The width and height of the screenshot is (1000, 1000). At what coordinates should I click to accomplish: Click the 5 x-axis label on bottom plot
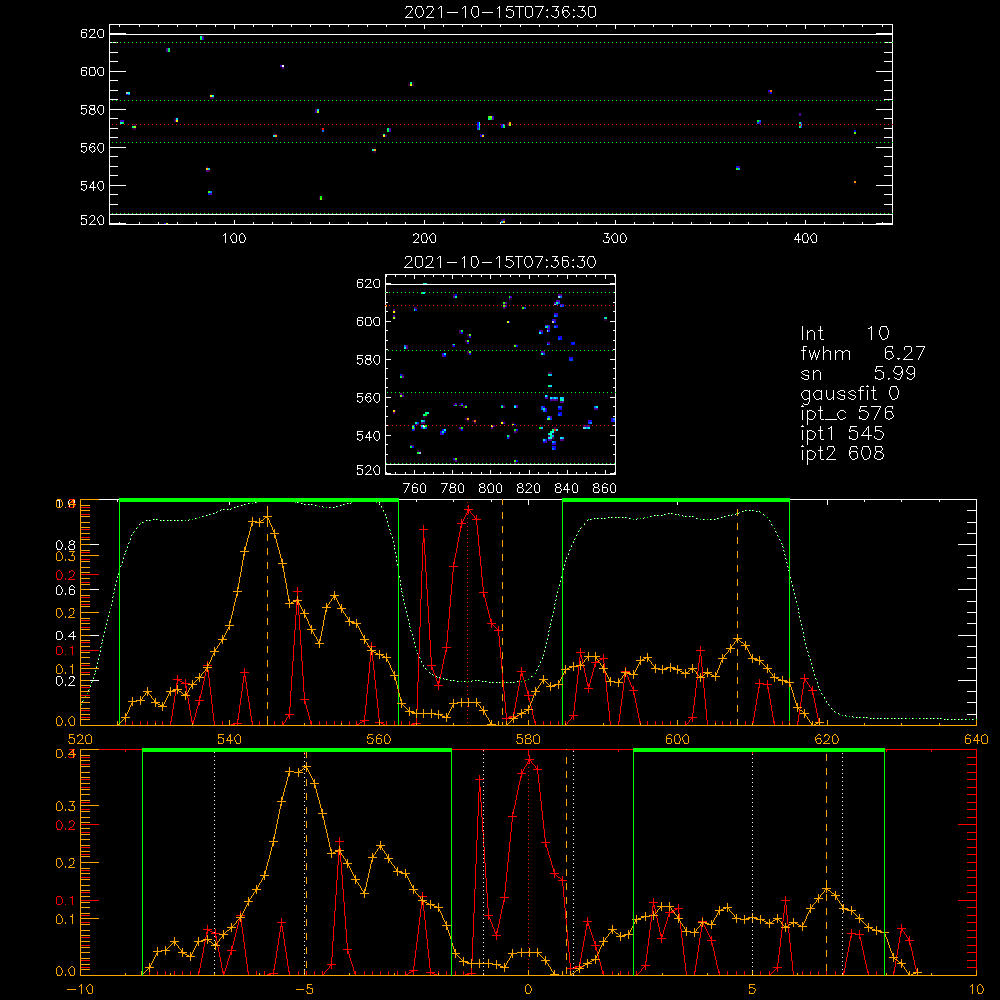click(x=753, y=989)
